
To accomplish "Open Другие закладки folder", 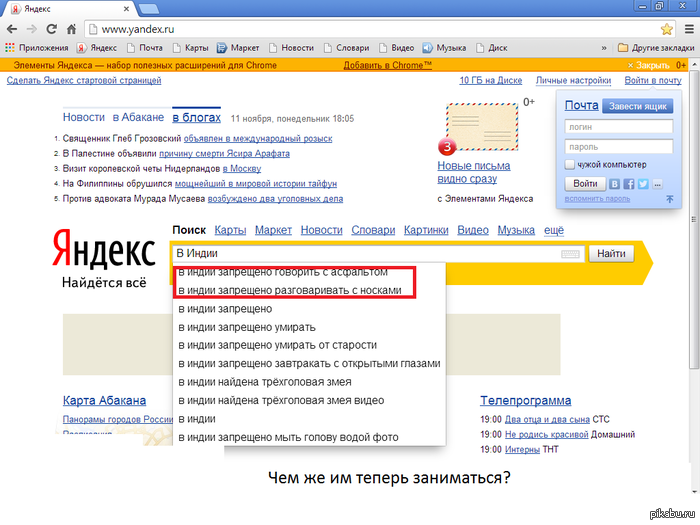I will (656, 48).
